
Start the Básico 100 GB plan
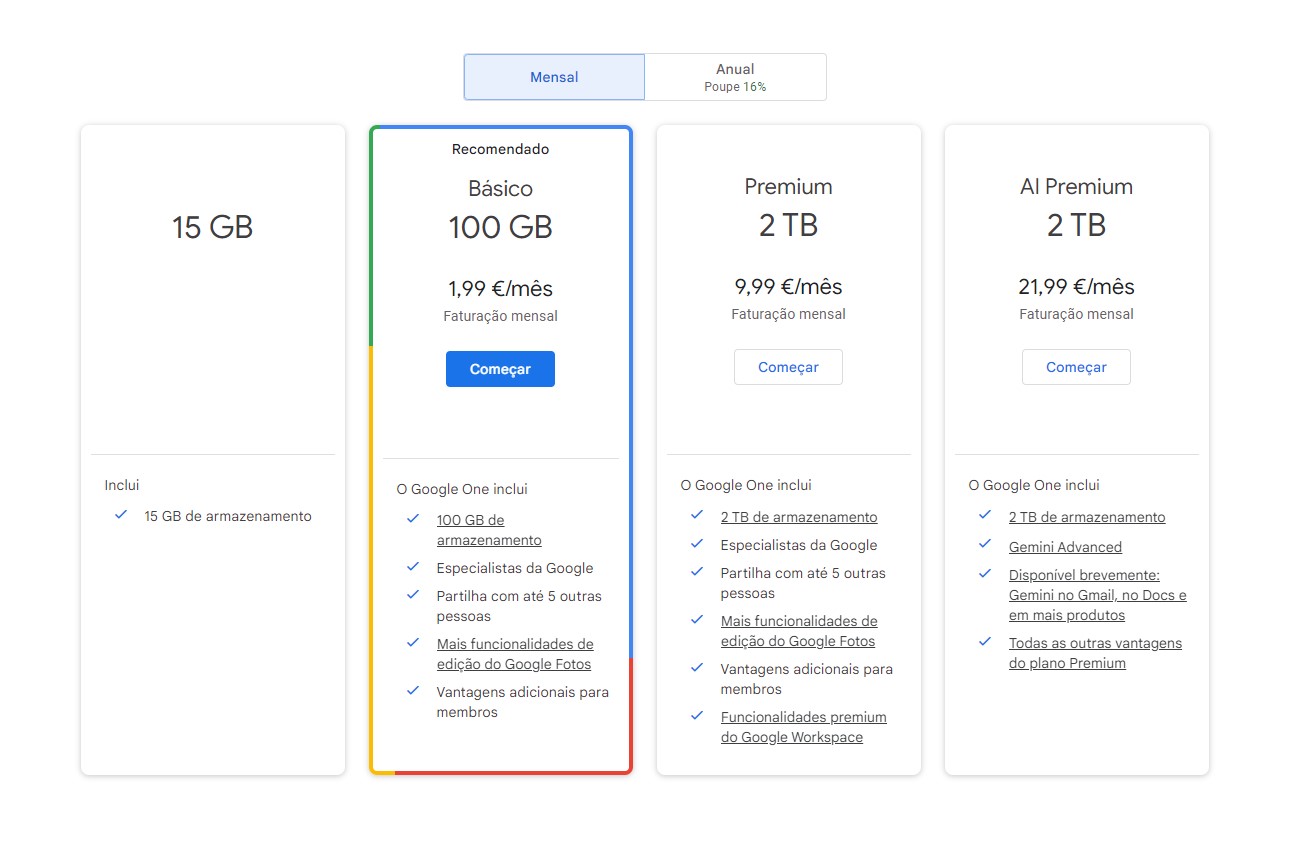tap(500, 369)
